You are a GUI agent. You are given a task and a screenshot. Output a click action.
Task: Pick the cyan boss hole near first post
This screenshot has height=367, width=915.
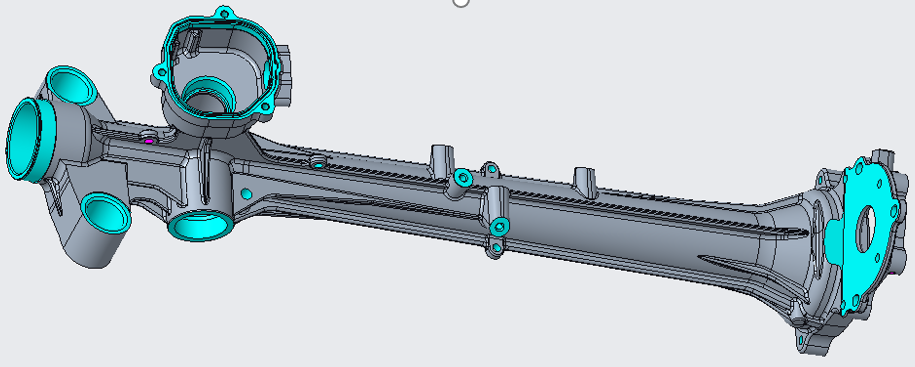pos(463,177)
